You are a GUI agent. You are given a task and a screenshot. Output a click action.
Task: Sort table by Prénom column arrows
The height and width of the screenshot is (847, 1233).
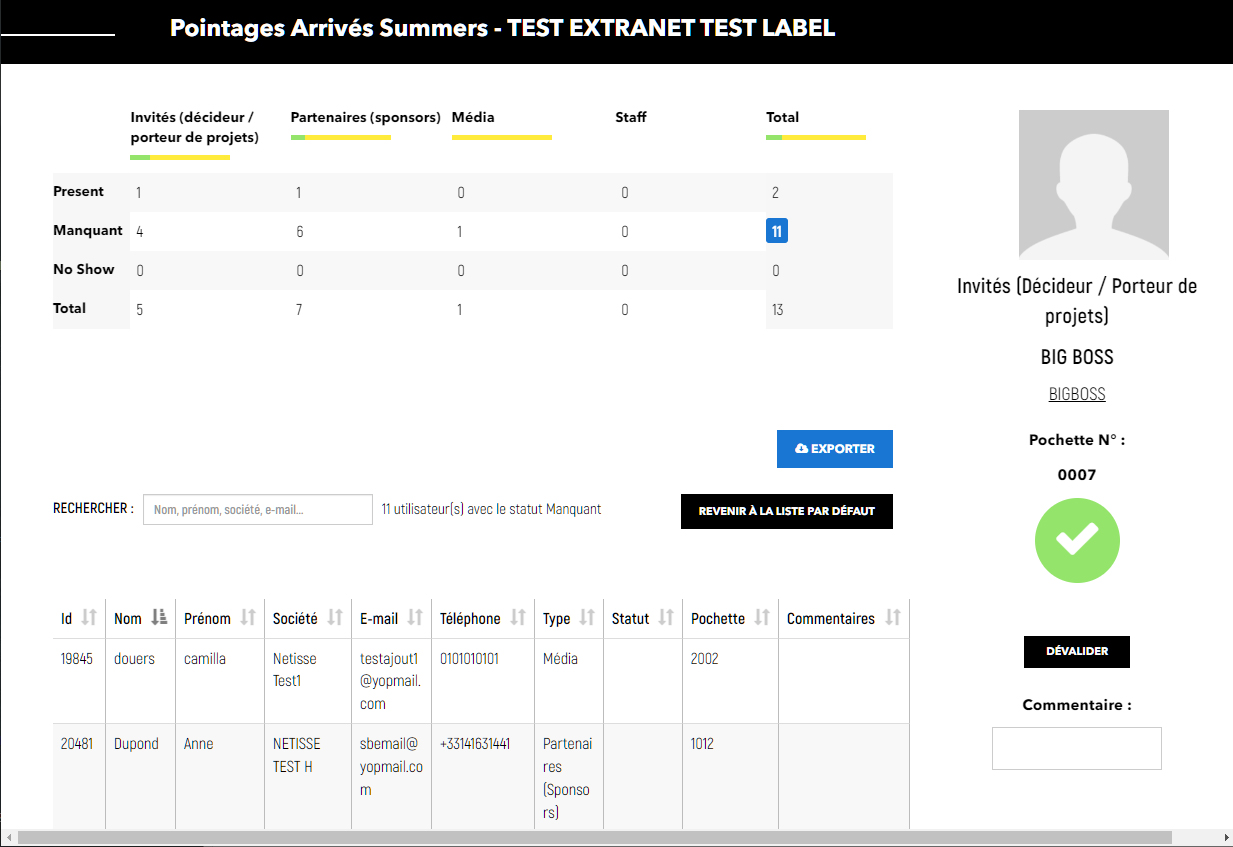click(248, 618)
